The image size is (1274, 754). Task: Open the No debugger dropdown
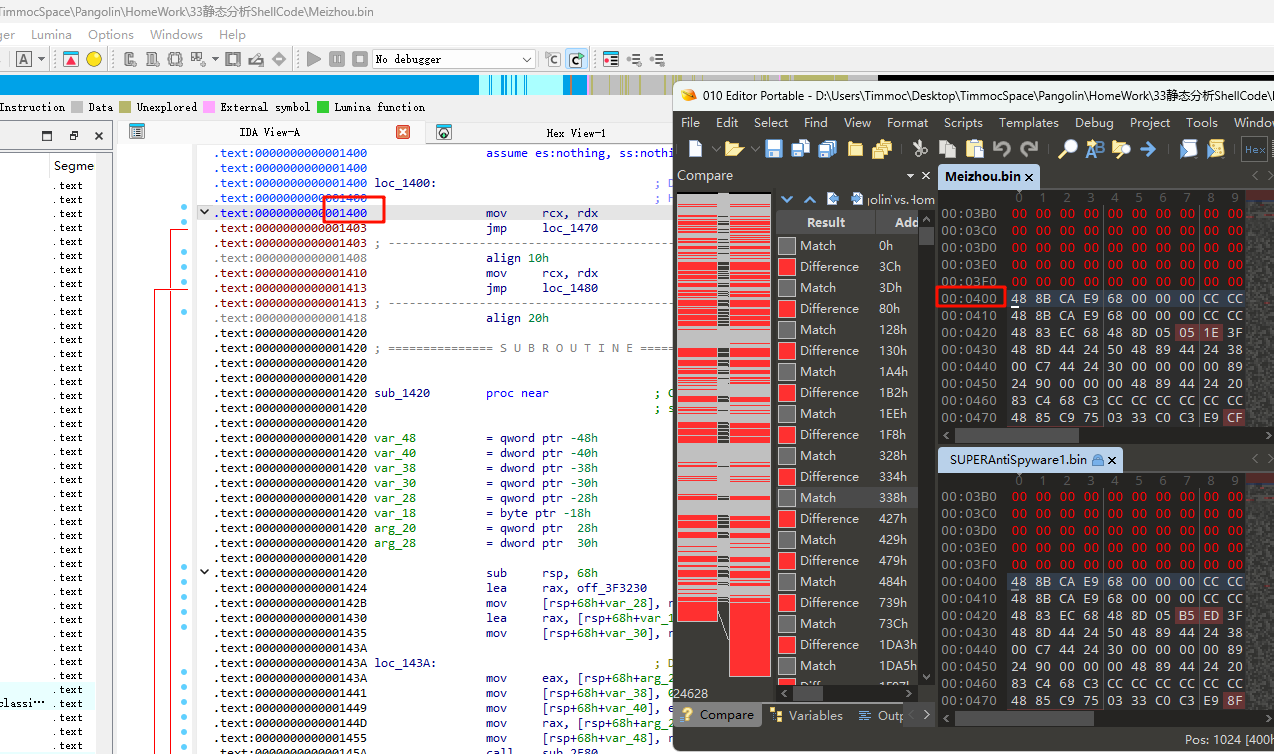point(455,59)
